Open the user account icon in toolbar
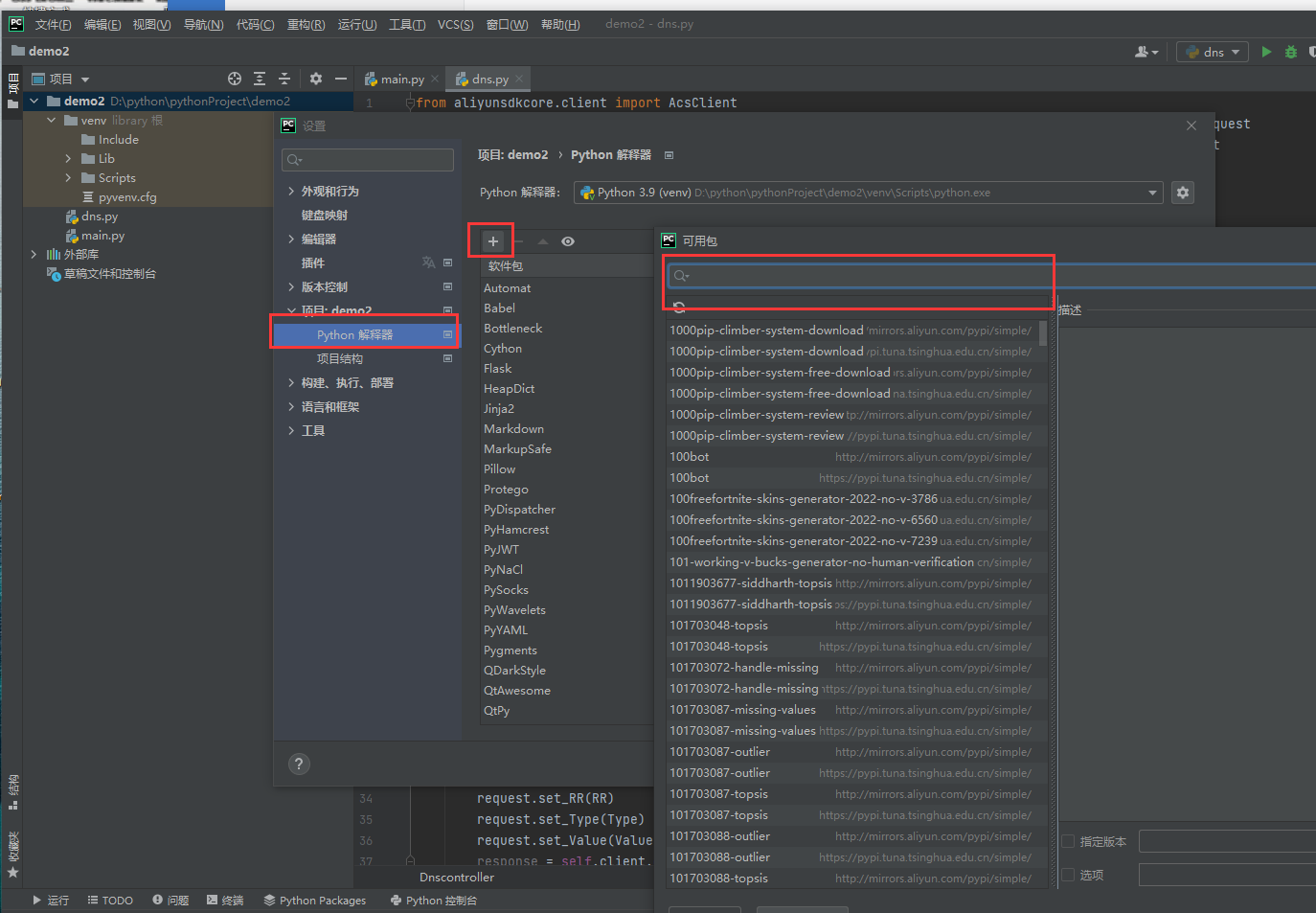 click(1146, 52)
